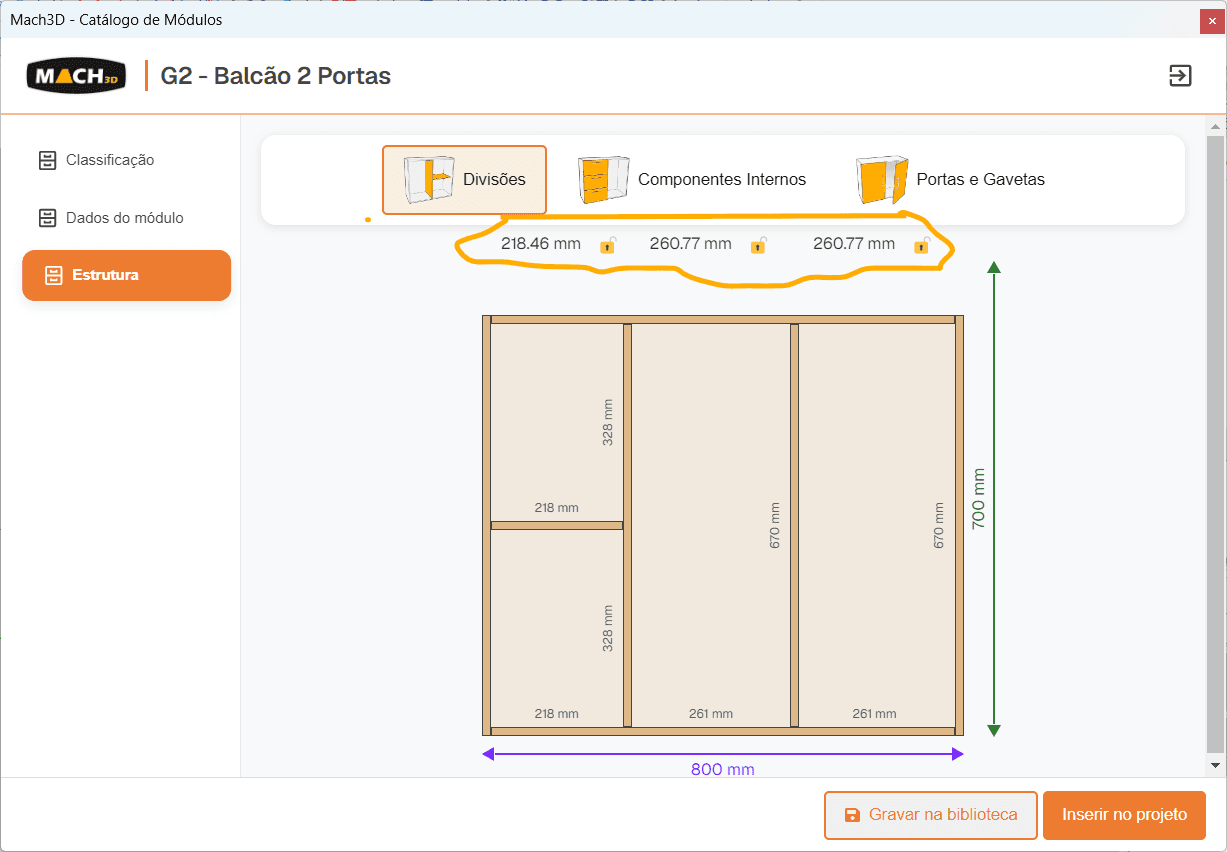Click the Mach3D logo
Viewport: 1227px width, 852px height.
tap(77, 75)
